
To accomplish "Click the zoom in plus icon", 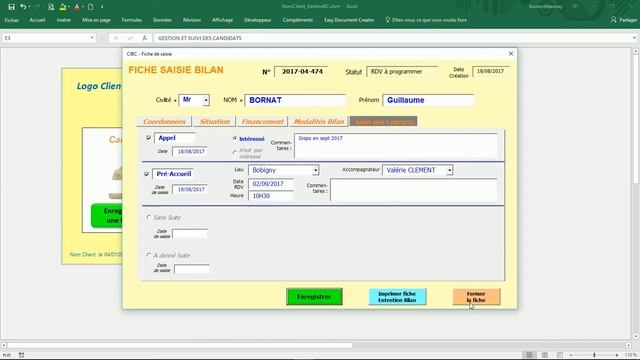I will [x=617, y=355].
